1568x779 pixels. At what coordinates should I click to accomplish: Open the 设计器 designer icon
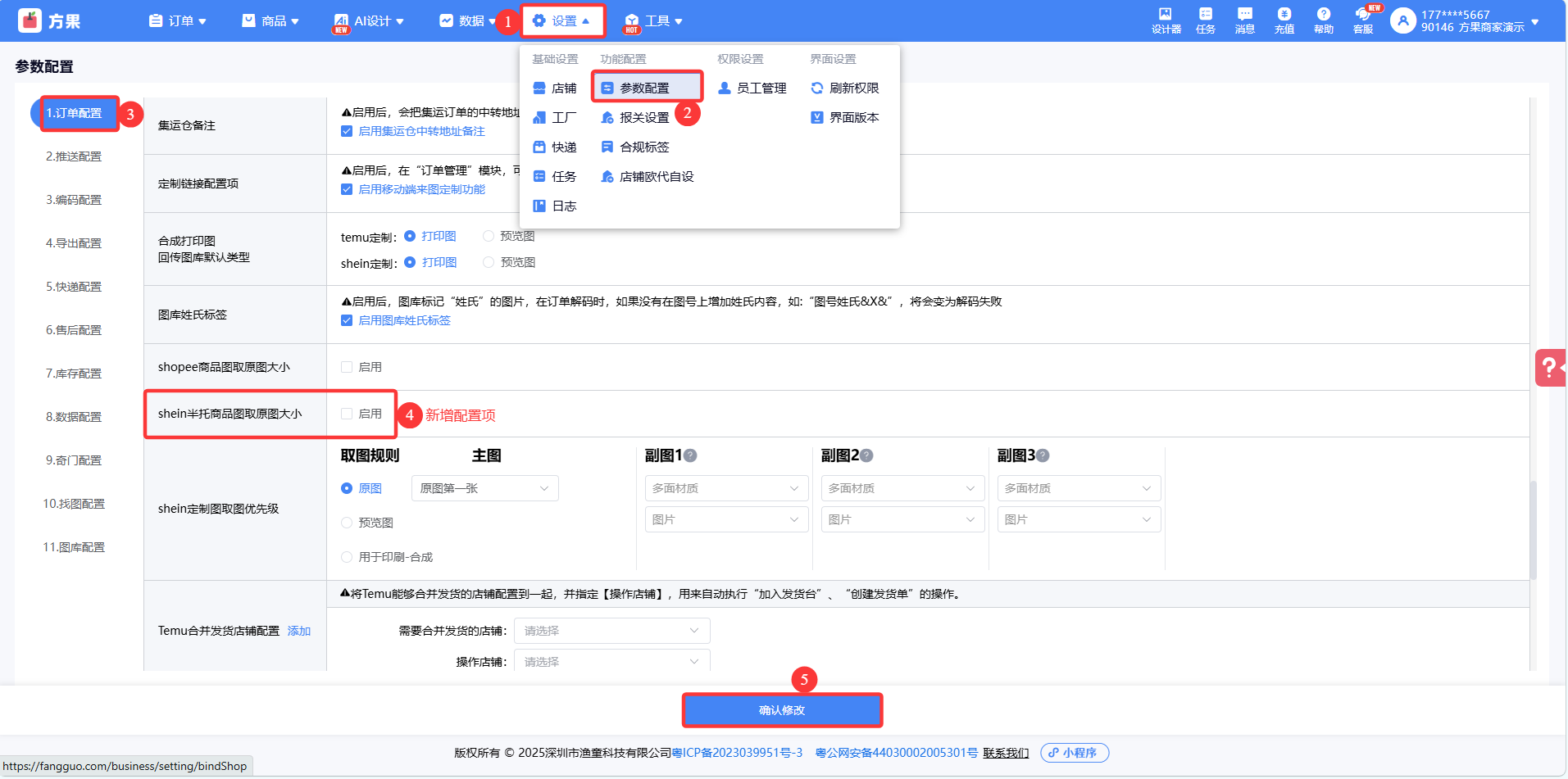[1165, 20]
